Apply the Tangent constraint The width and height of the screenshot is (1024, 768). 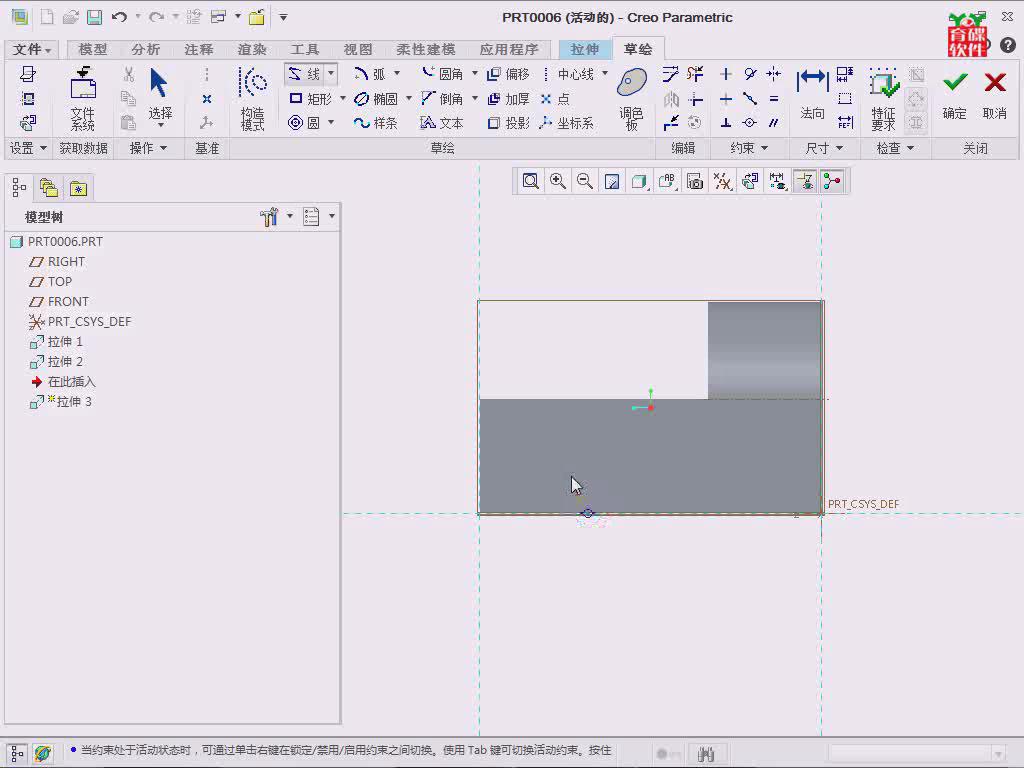pos(750,74)
